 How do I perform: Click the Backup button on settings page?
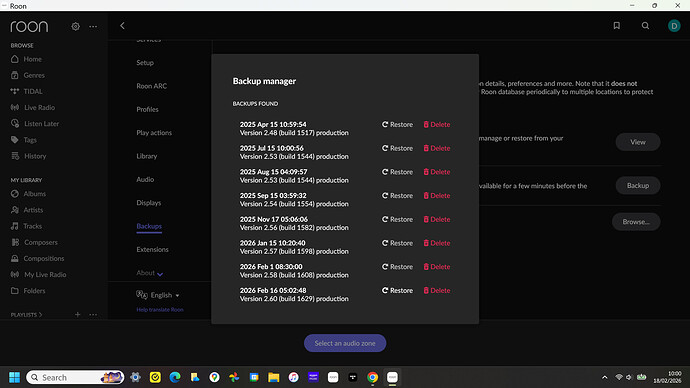(638, 186)
